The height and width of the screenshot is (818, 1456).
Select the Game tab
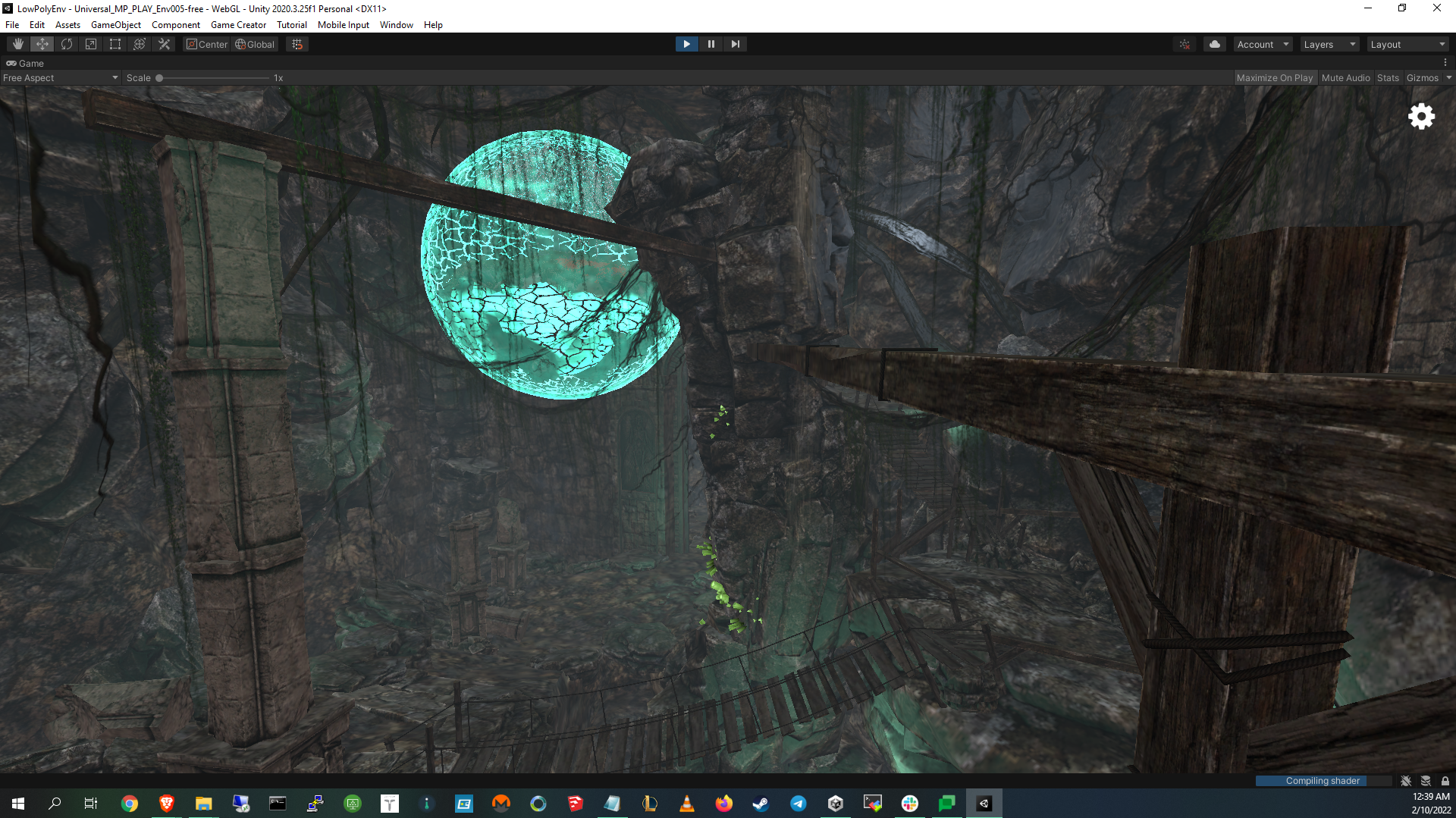[25, 63]
